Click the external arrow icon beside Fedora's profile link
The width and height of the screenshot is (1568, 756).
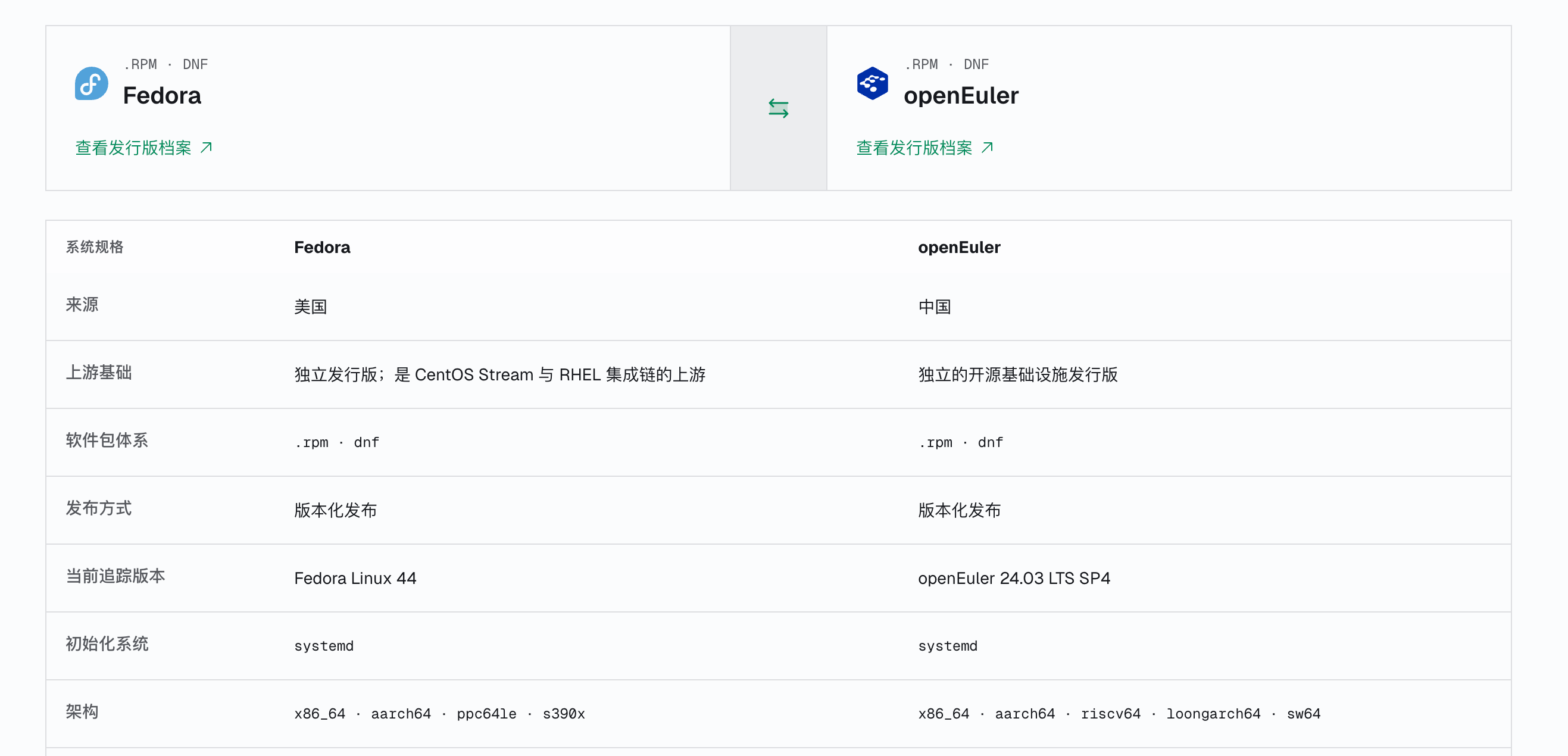[x=207, y=147]
